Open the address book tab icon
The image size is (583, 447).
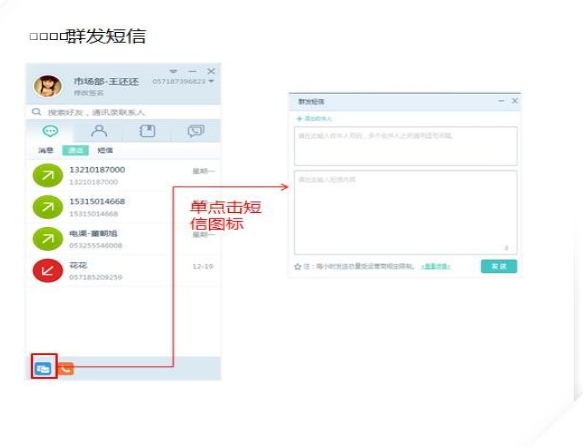coord(147,131)
